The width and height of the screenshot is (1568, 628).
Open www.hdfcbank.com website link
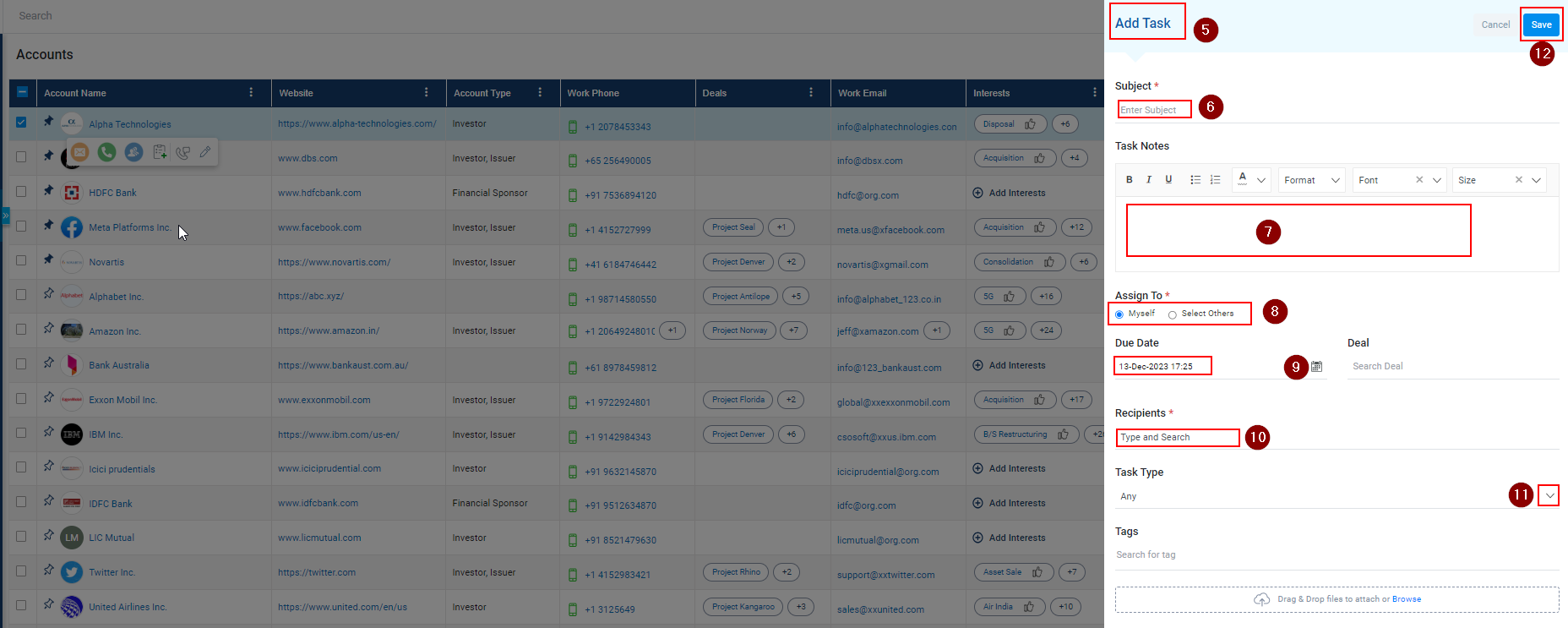(x=319, y=193)
